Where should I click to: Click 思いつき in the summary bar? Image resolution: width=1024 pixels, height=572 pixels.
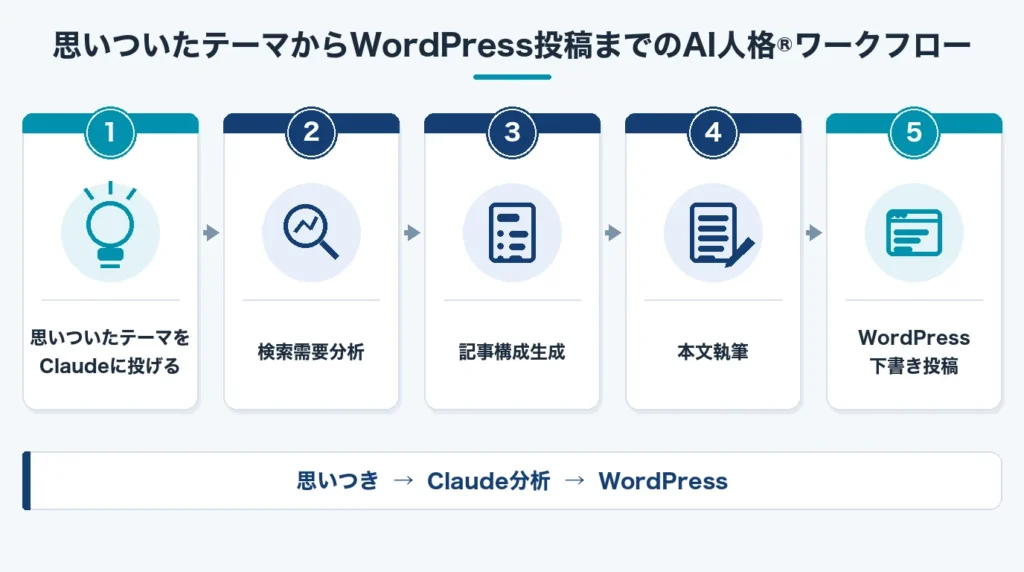point(338,481)
